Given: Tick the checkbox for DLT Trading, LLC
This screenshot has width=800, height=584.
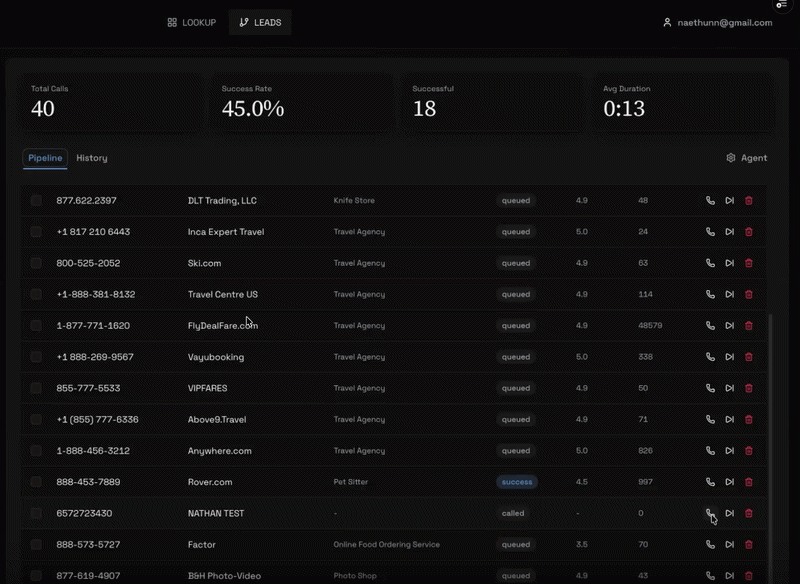Looking at the screenshot, I should [36, 200].
